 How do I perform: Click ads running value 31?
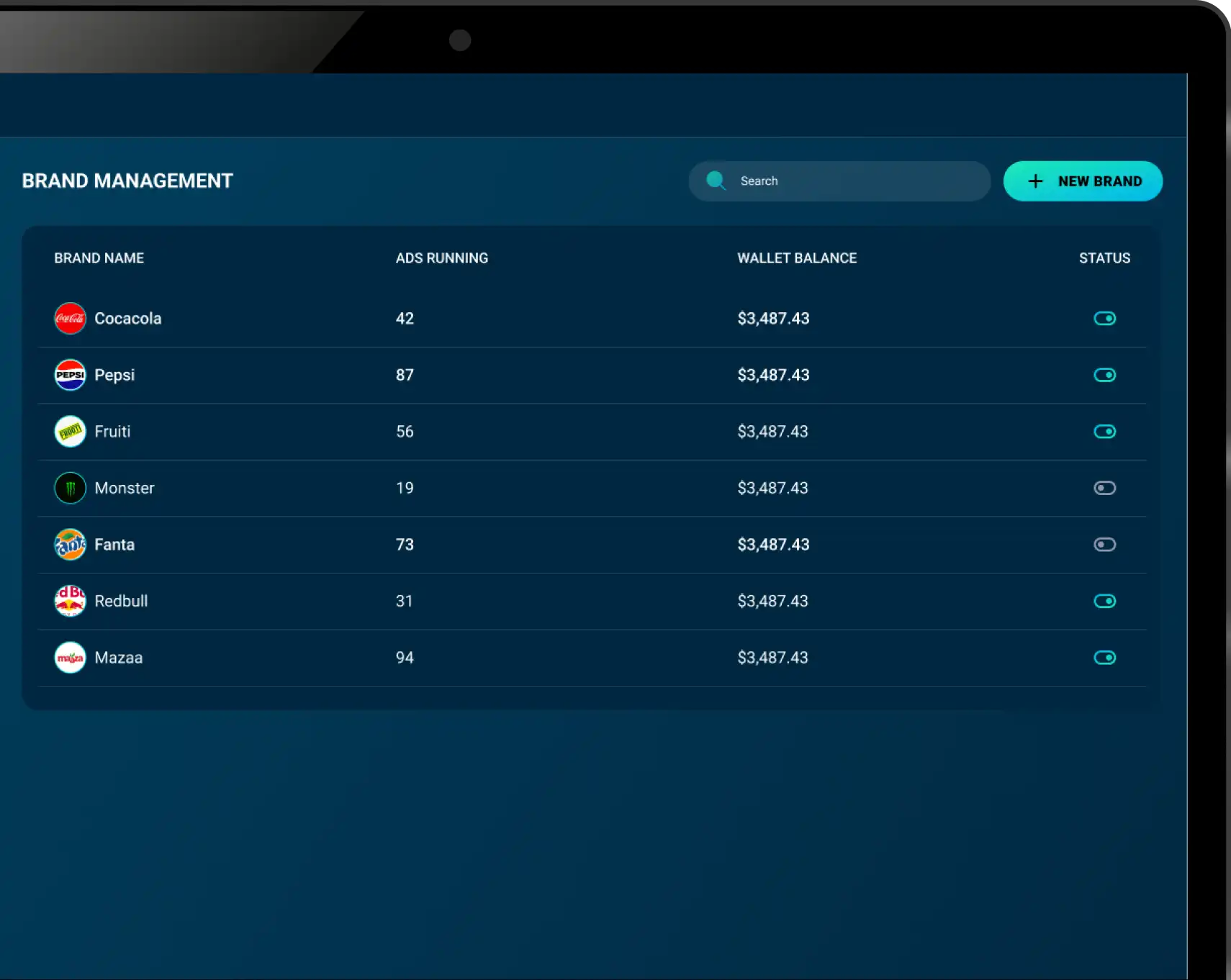[404, 601]
